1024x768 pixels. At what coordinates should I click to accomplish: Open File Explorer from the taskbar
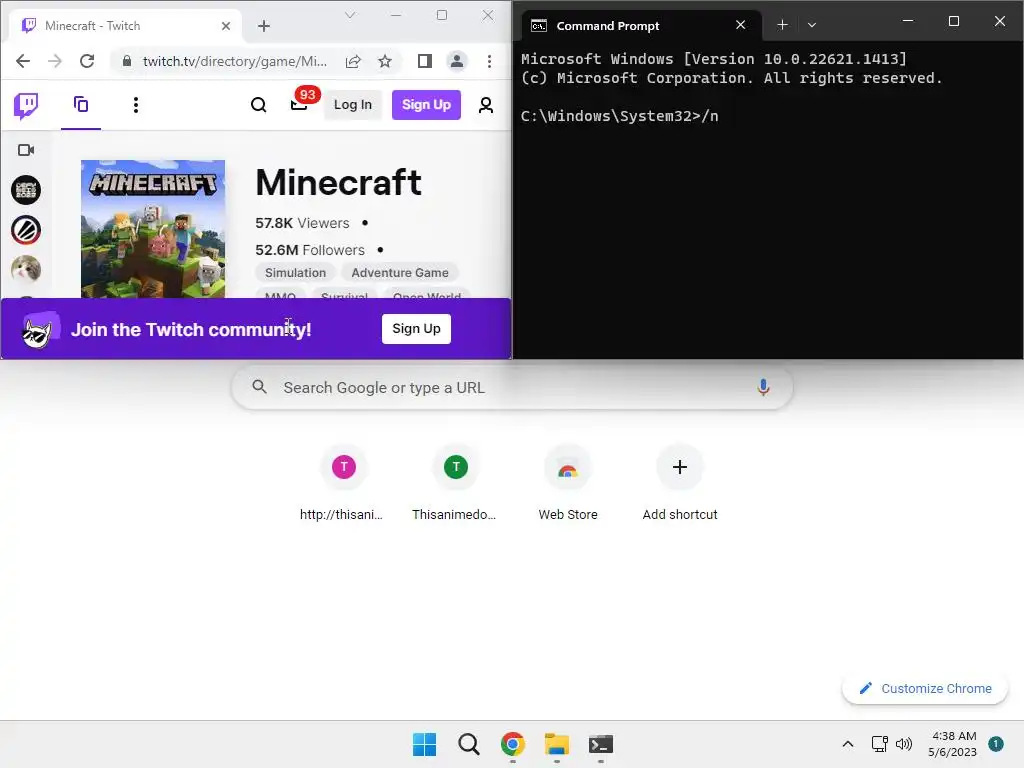557,744
